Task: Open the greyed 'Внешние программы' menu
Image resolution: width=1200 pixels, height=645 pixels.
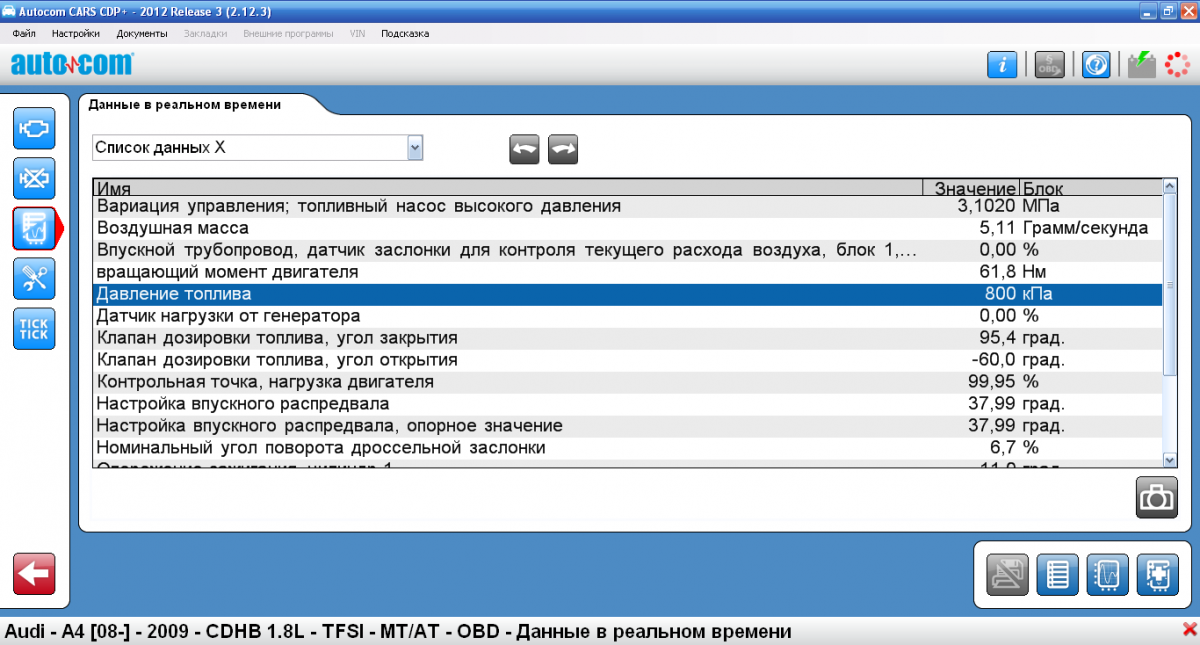Action: pyautogui.click(x=288, y=33)
